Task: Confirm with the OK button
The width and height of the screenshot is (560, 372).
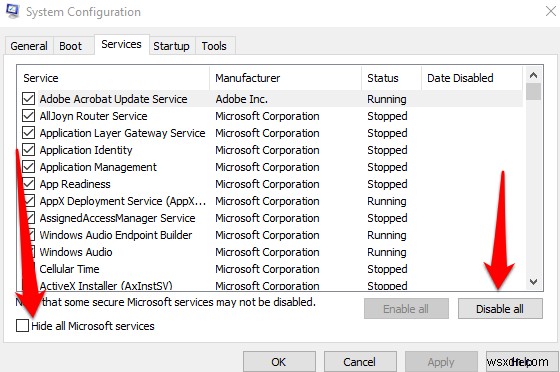Action: click(279, 362)
